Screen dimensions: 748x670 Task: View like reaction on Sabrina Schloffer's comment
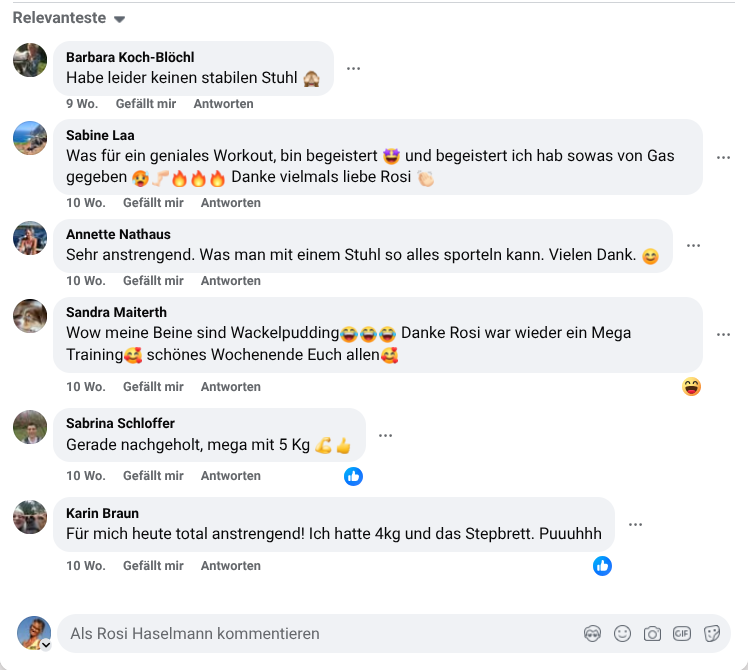pyautogui.click(x=353, y=476)
